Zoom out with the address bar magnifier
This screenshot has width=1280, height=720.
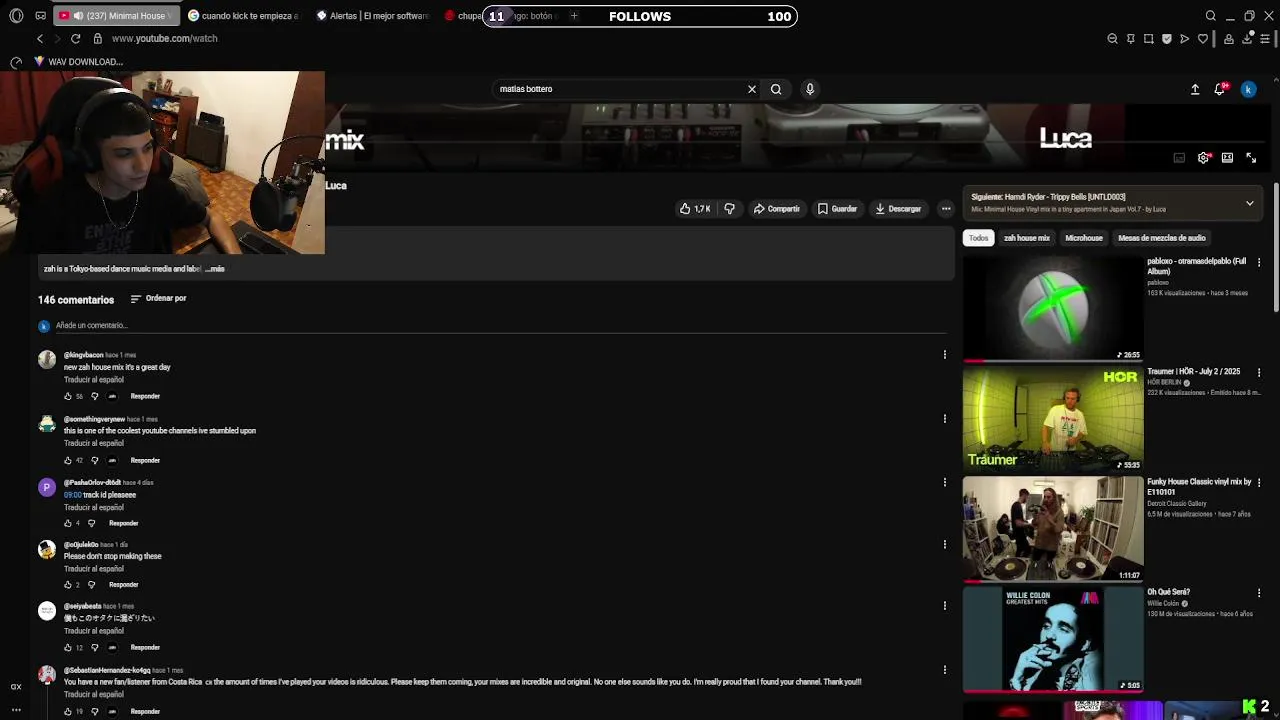[1112, 39]
